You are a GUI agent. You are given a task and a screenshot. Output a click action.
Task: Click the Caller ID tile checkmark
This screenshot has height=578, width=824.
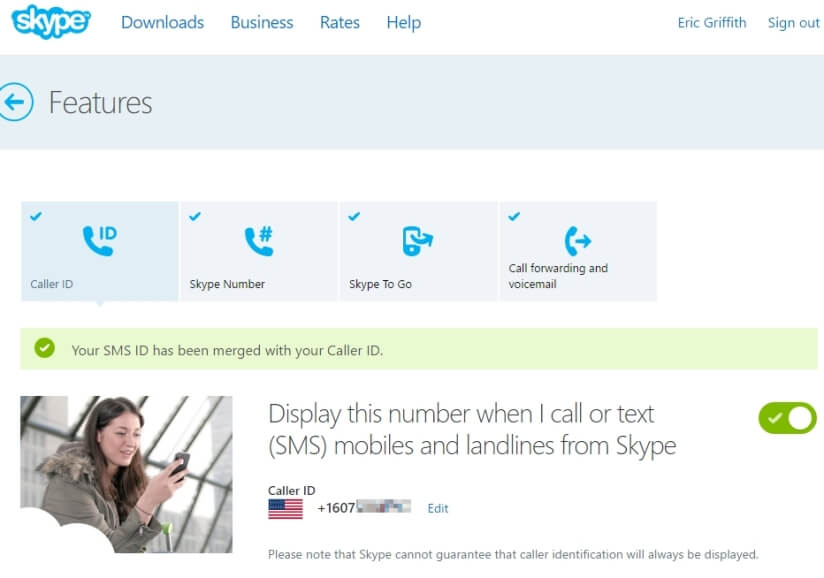36,215
